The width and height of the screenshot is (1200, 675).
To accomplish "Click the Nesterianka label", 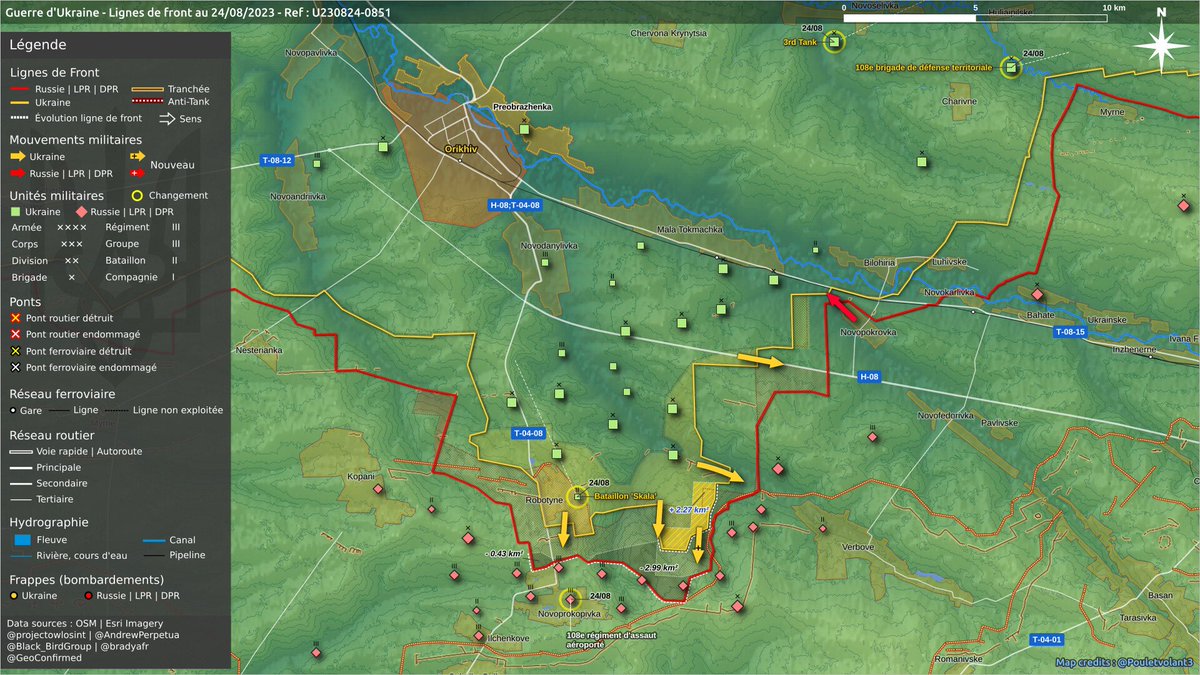I will [x=259, y=351].
